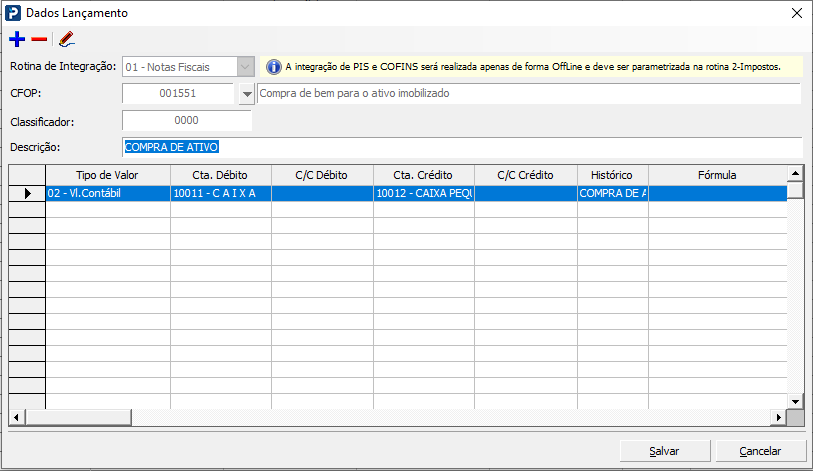Click the Fórmula column header
Screen dimensions: 813x471
pos(718,175)
